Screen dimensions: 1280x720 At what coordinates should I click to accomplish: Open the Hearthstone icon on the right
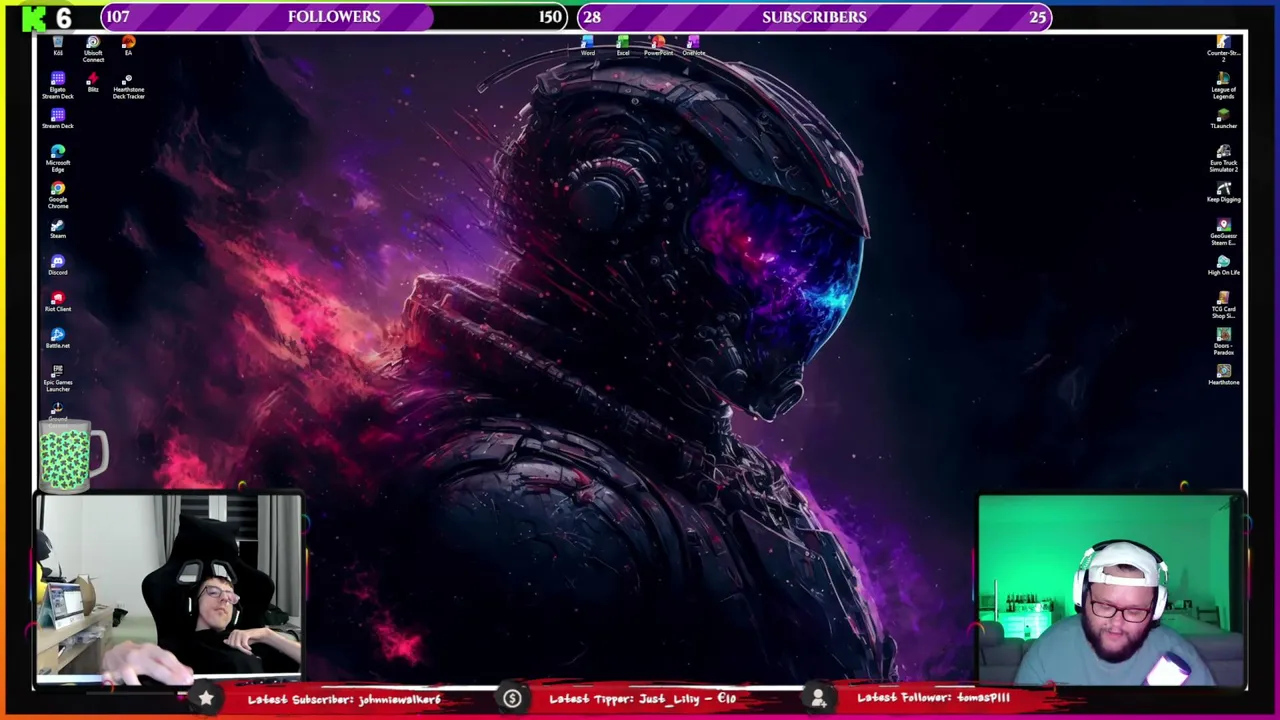click(1223, 374)
